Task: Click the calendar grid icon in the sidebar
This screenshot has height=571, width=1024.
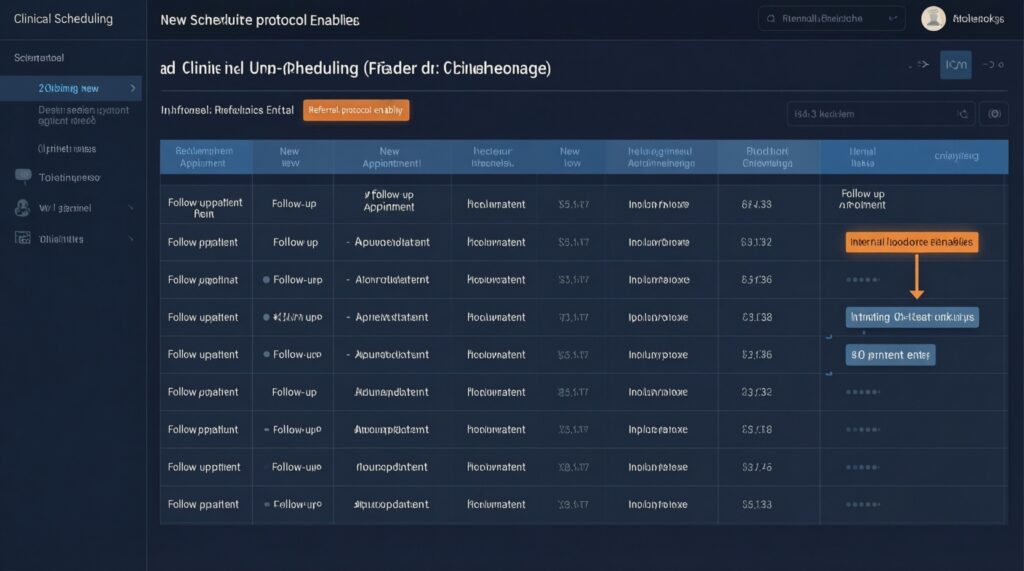Action: click(x=22, y=239)
